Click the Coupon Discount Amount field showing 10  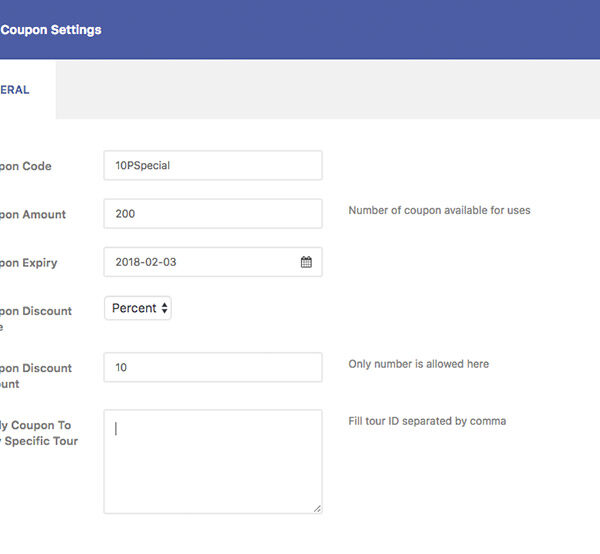(x=212, y=367)
